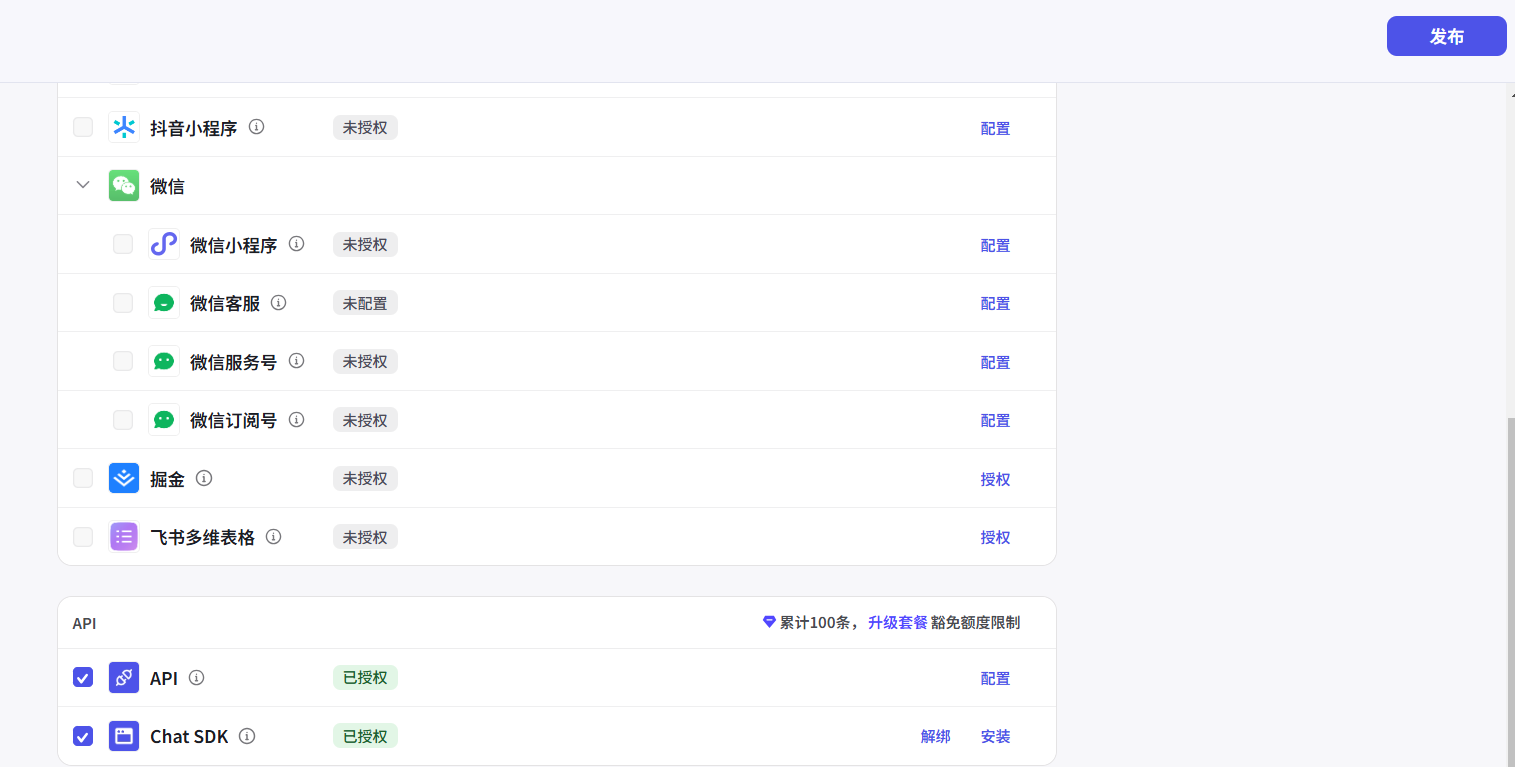Viewport: 1515px width, 767px height.
Task: Open info tooltip beside 微信小程序
Action: (296, 244)
